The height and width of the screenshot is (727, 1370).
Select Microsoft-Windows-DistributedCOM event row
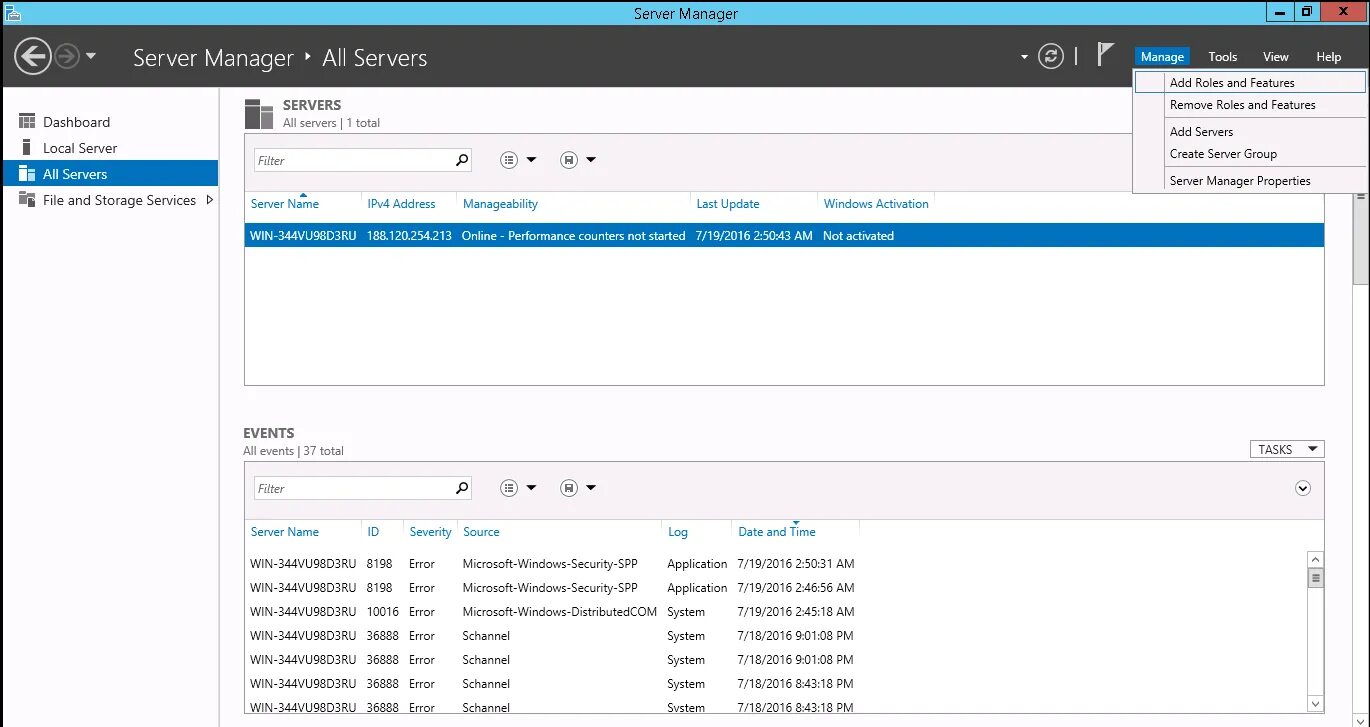point(775,612)
